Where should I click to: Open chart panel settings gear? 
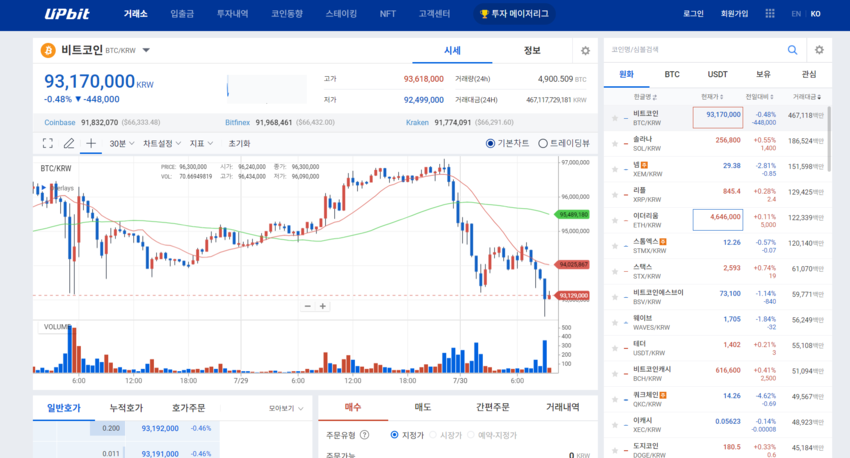[585, 50]
